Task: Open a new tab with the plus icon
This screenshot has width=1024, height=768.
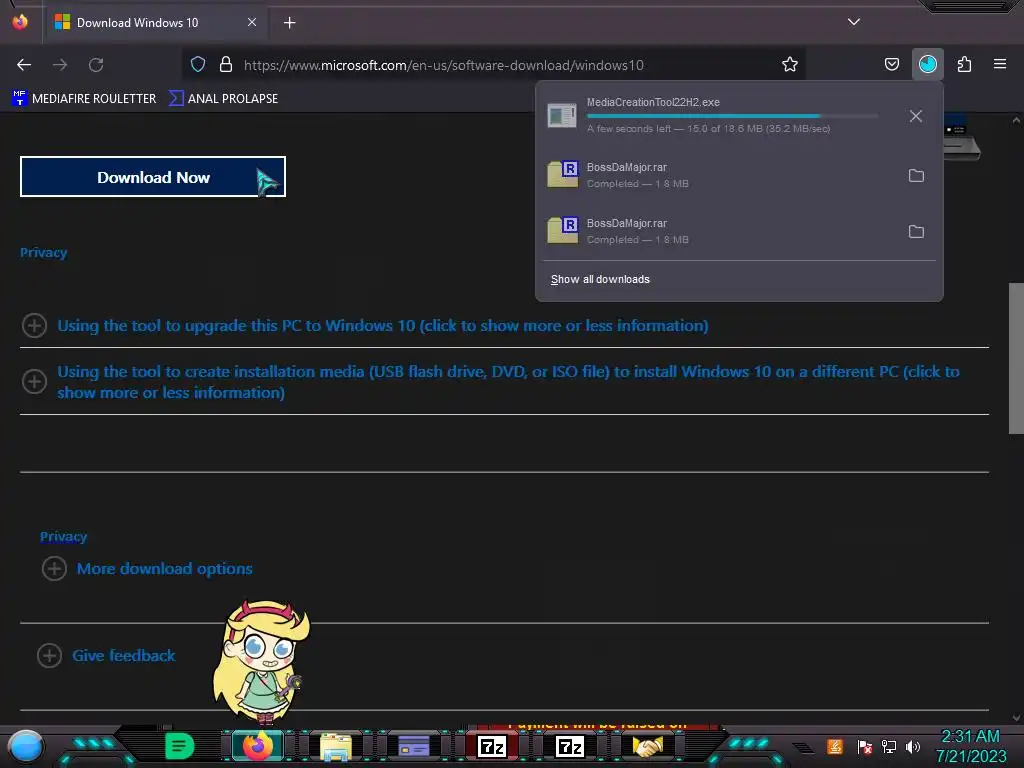Action: (289, 23)
